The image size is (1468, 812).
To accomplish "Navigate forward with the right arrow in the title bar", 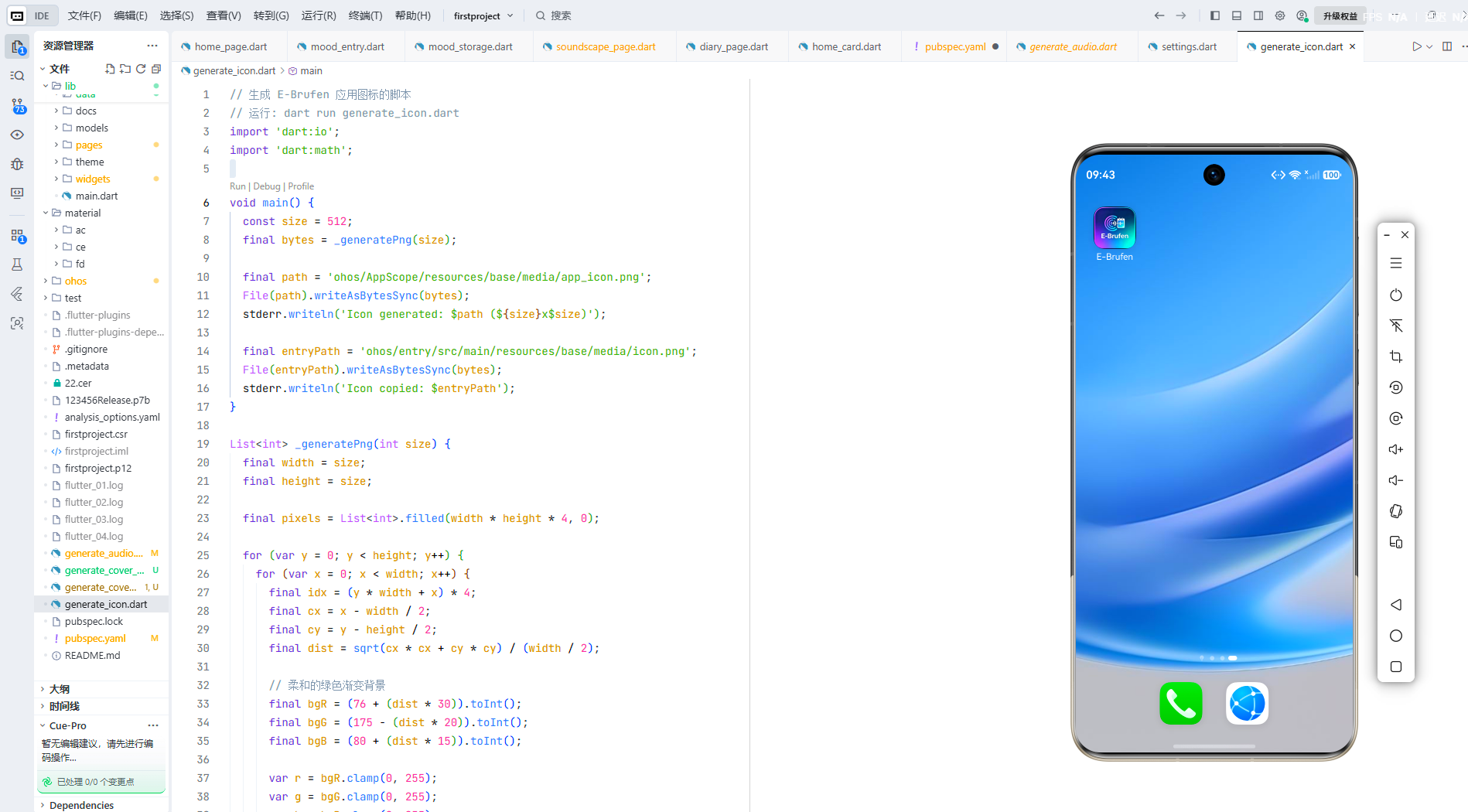I will coord(1181,15).
